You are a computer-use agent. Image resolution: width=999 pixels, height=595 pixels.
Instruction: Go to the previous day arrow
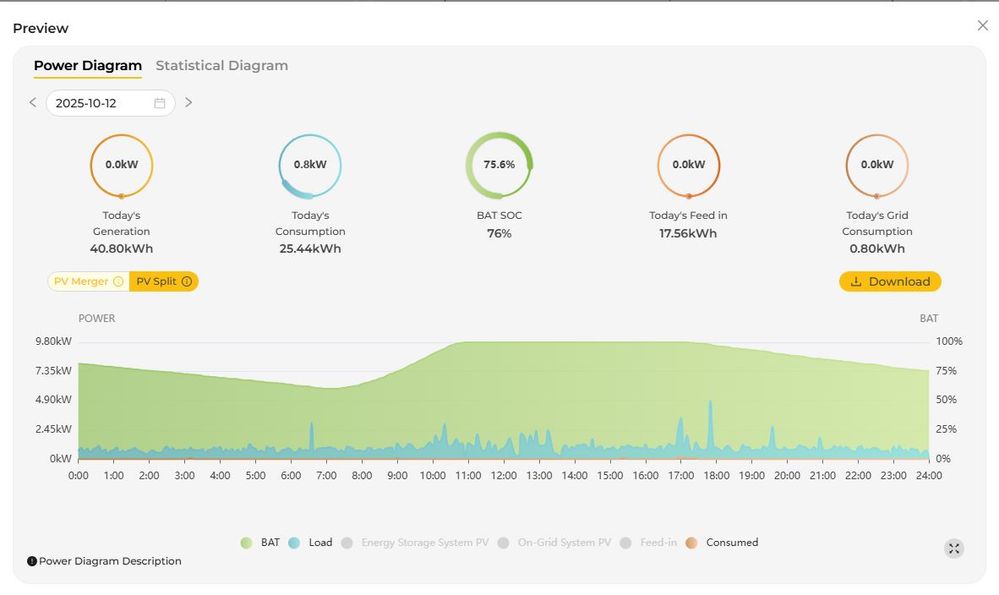click(x=33, y=103)
